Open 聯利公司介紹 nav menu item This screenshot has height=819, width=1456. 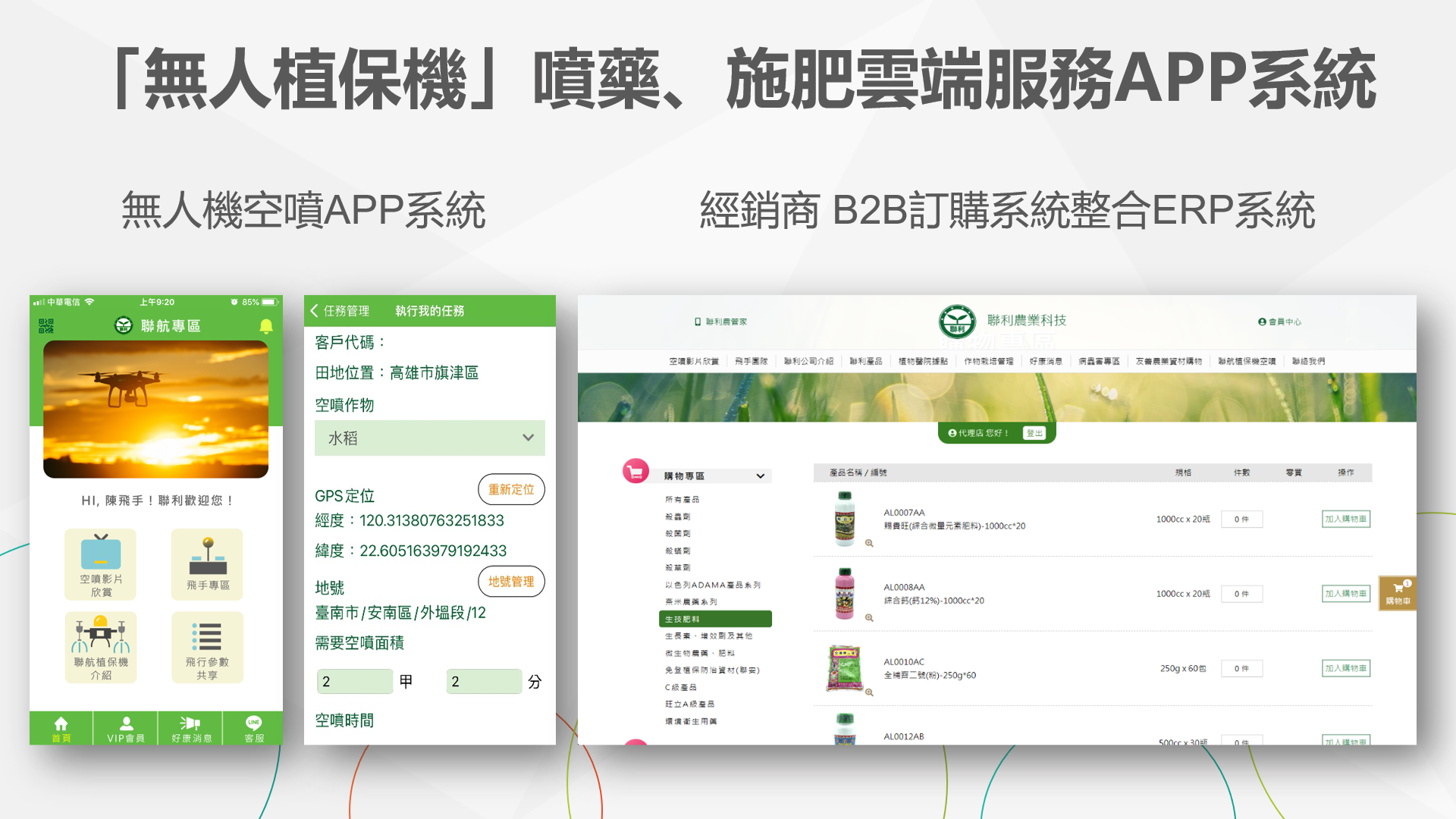click(x=808, y=361)
